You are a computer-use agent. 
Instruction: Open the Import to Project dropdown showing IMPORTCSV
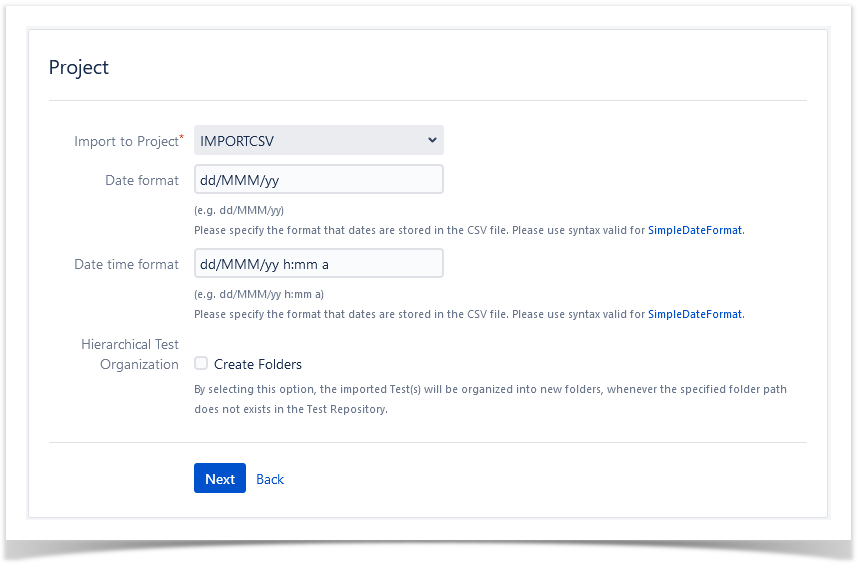(318, 140)
